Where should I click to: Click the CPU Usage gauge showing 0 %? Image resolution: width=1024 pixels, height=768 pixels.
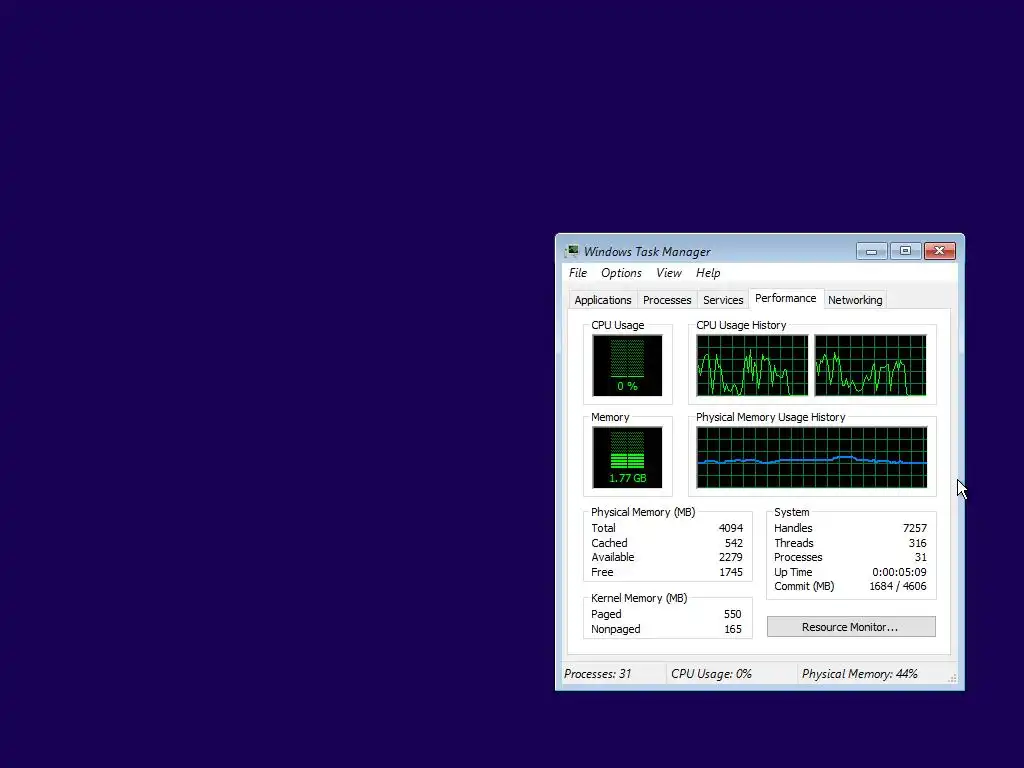[x=627, y=366]
